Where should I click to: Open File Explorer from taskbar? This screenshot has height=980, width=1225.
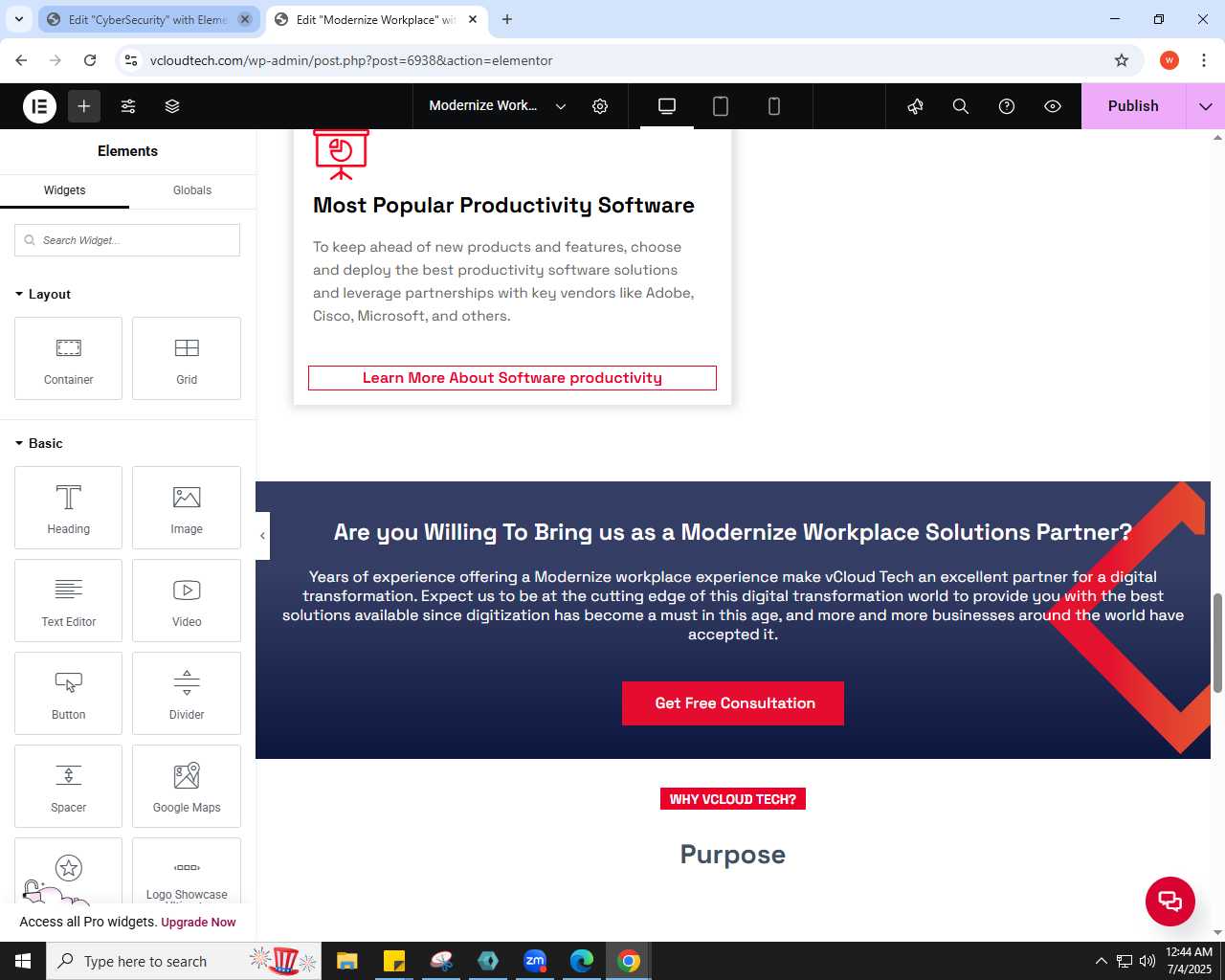(x=346, y=961)
